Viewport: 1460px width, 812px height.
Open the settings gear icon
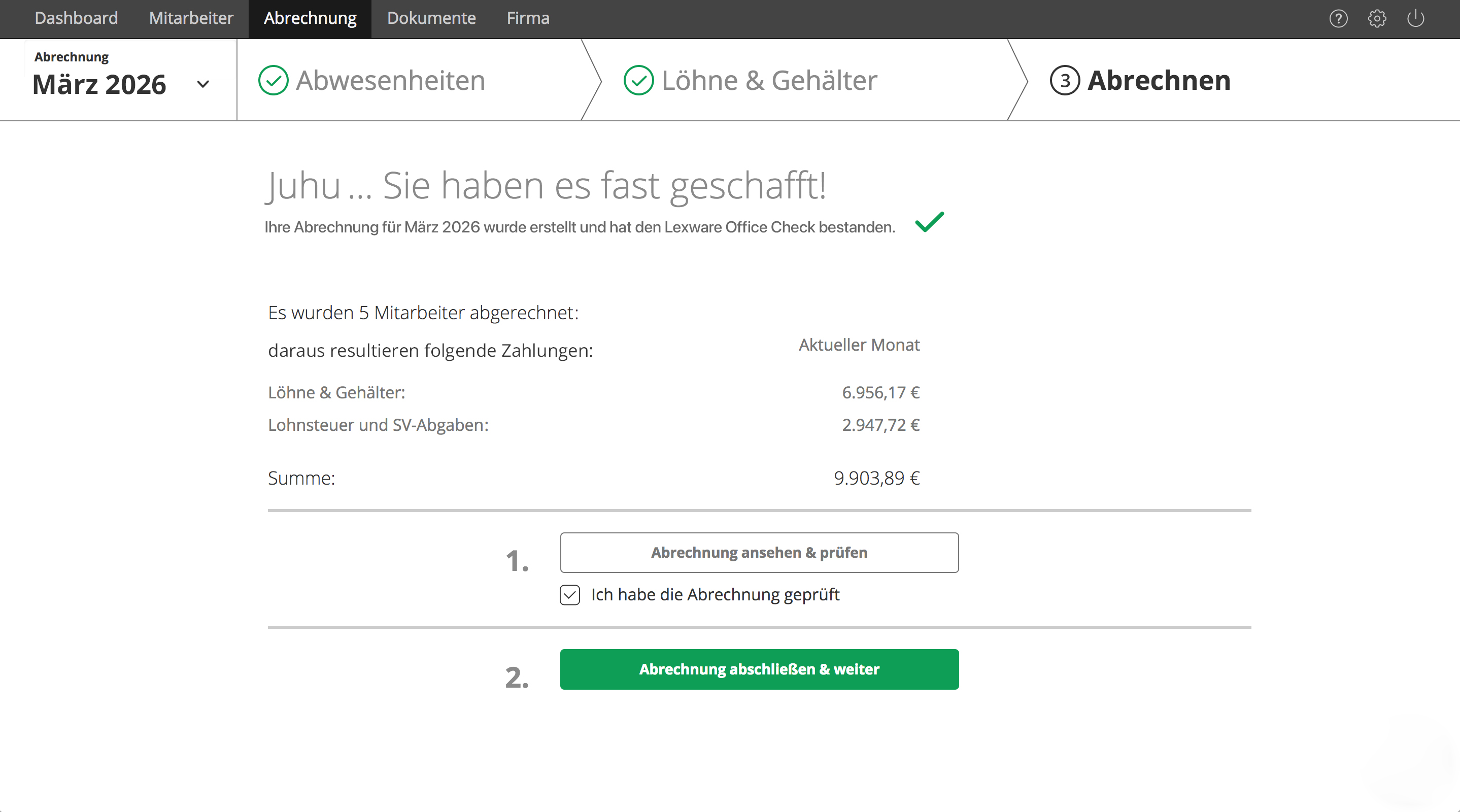[1377, 19]
